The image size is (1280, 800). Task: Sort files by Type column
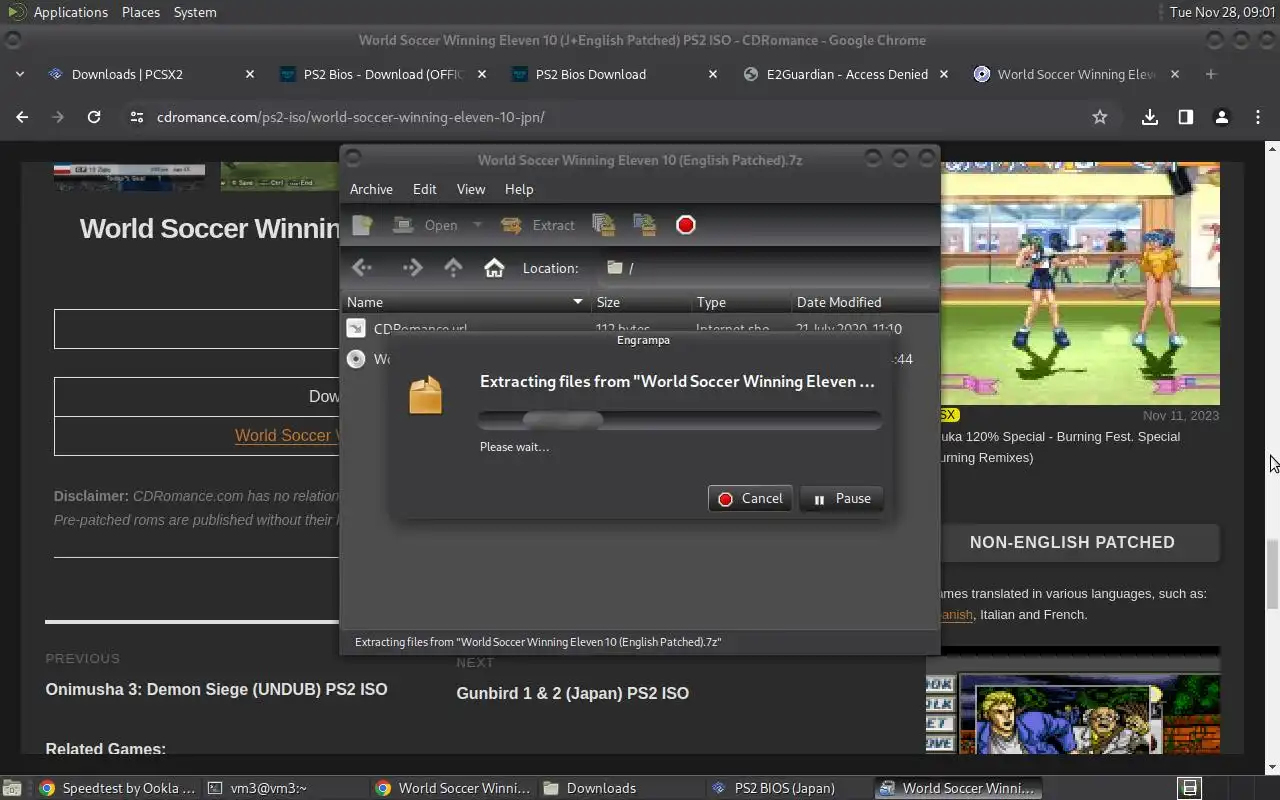tap(741, 302)
